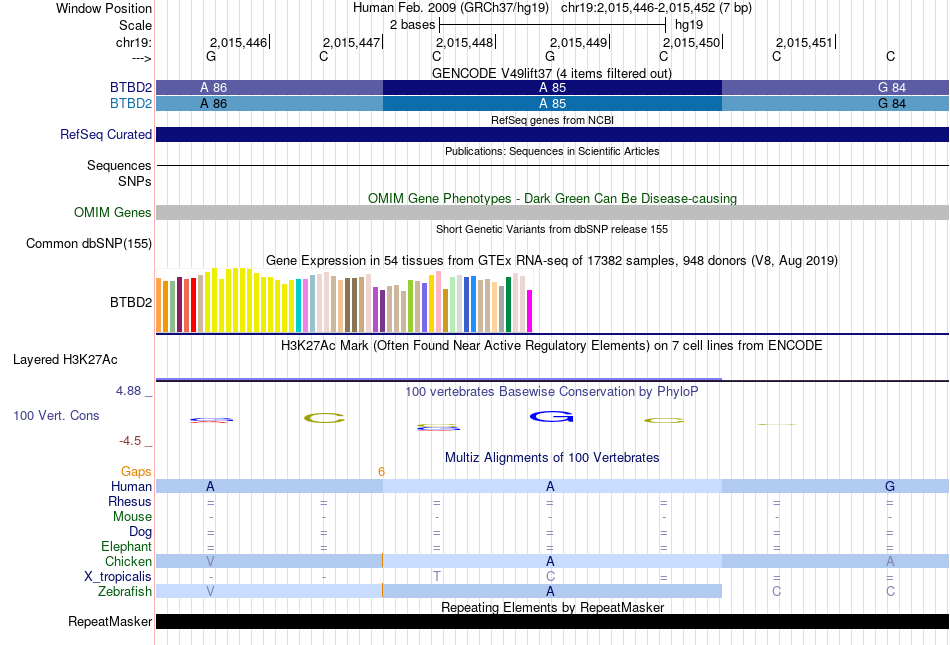Viewport: 950px width, 645px height.
Task: Select the Rhesus species label
Action: point(130,501)
